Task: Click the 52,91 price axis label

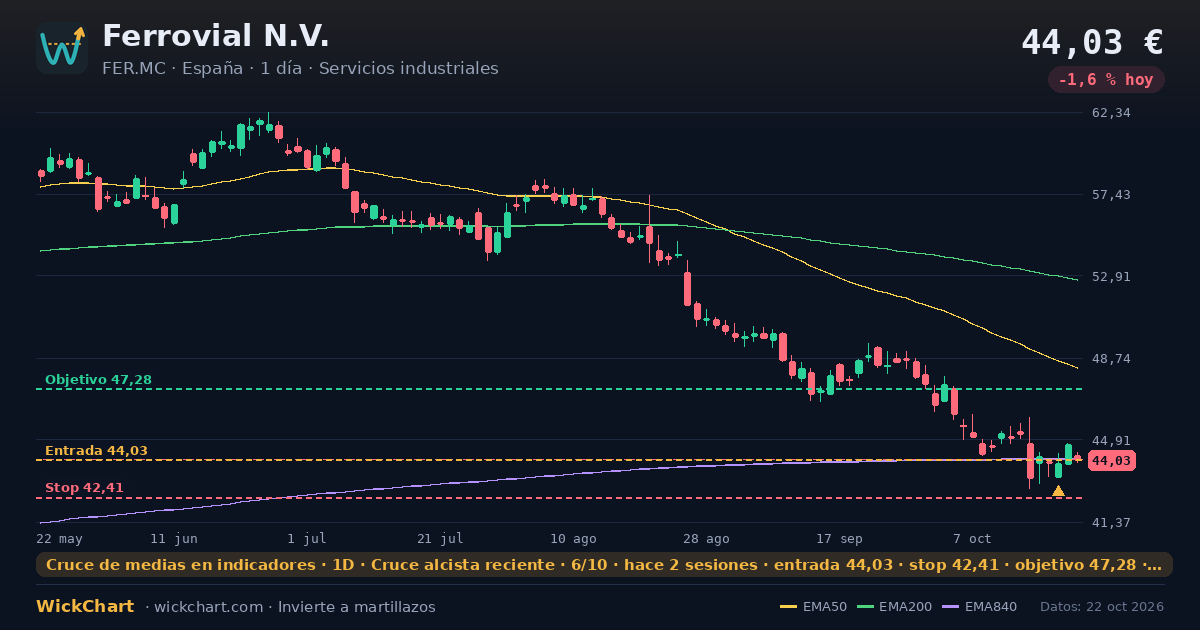Action: (1111, 277)
